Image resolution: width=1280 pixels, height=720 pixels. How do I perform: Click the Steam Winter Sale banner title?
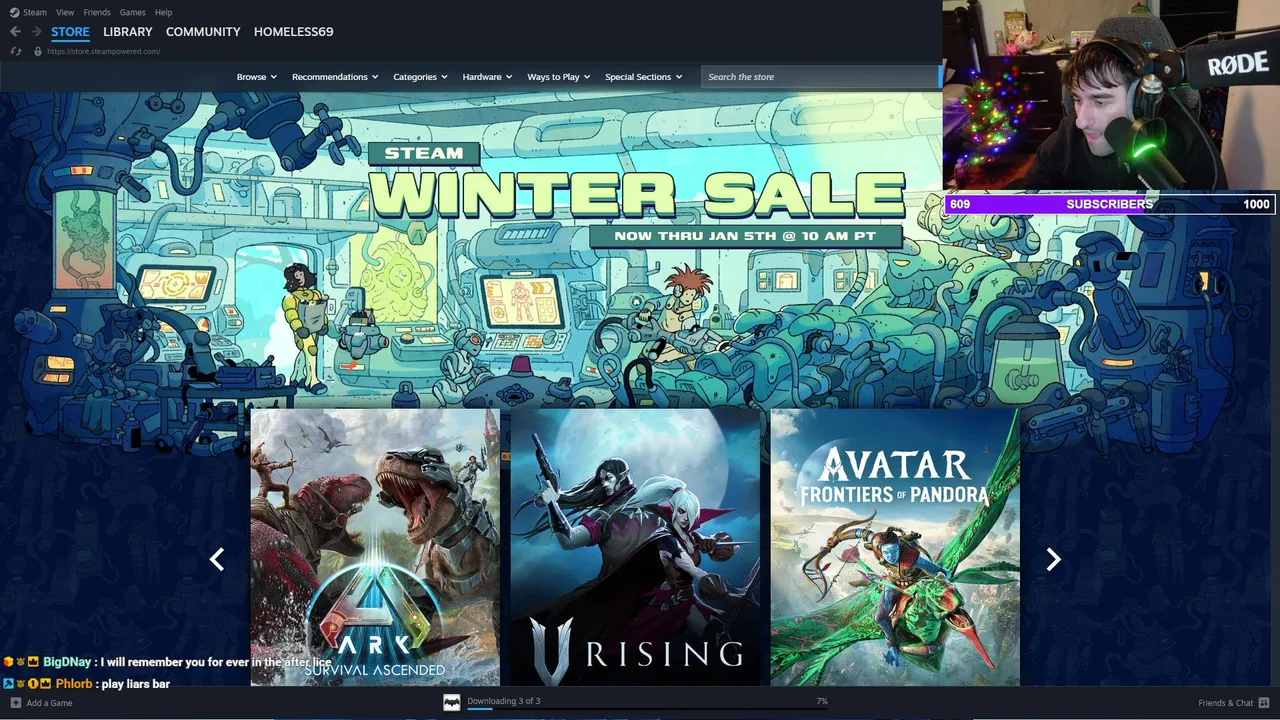637,180
